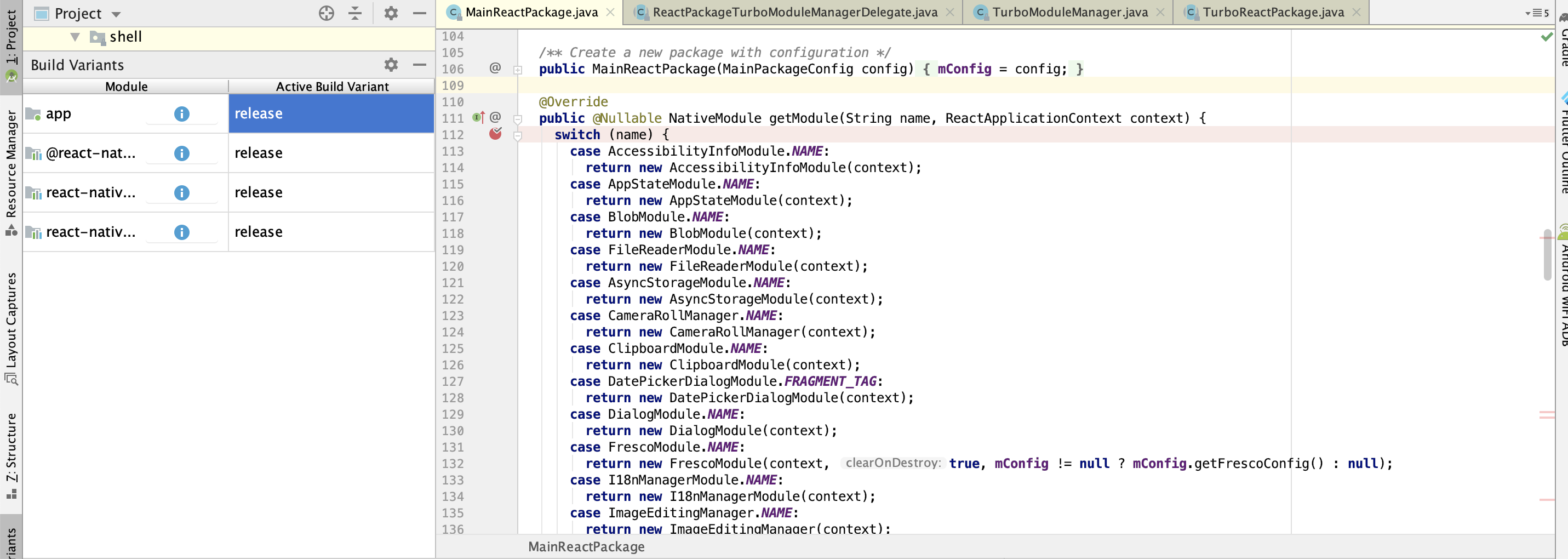Viewport: 1568px width, 559px height.
Task: Collapse the getModule method fold on line 111
Action: [517, 119]
